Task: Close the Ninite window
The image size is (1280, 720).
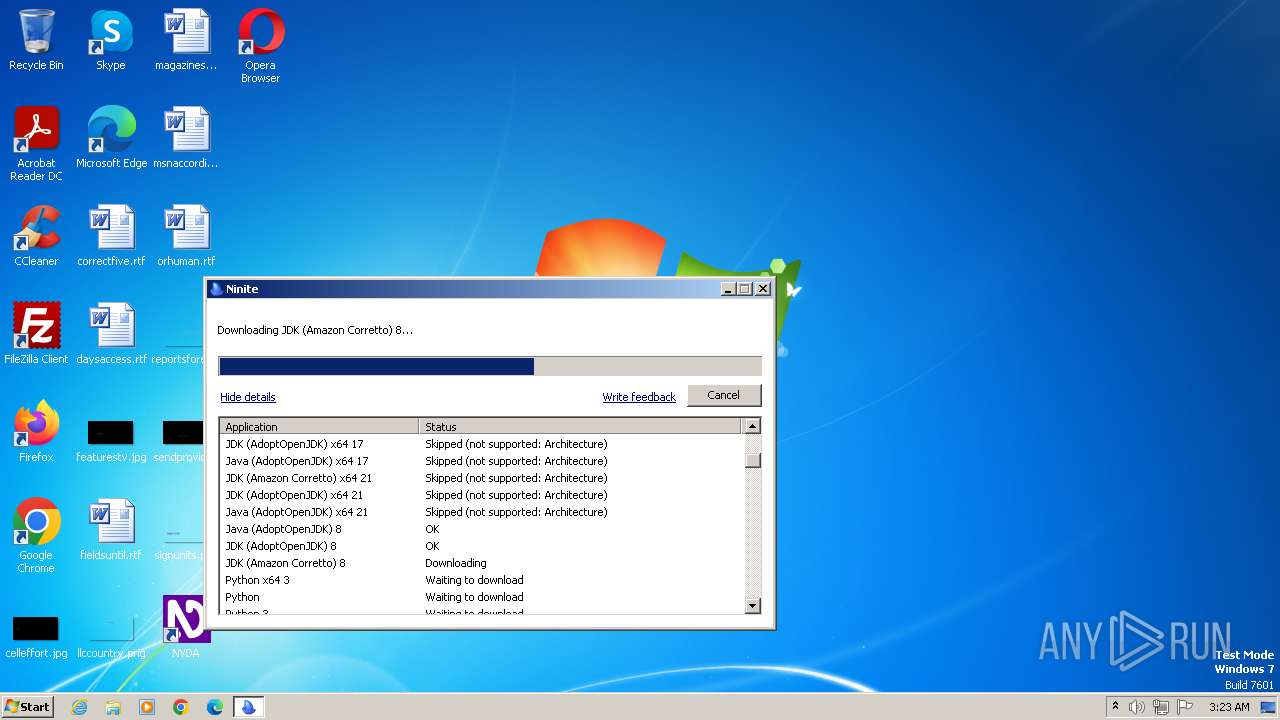Action: click(x=763, y=288)
